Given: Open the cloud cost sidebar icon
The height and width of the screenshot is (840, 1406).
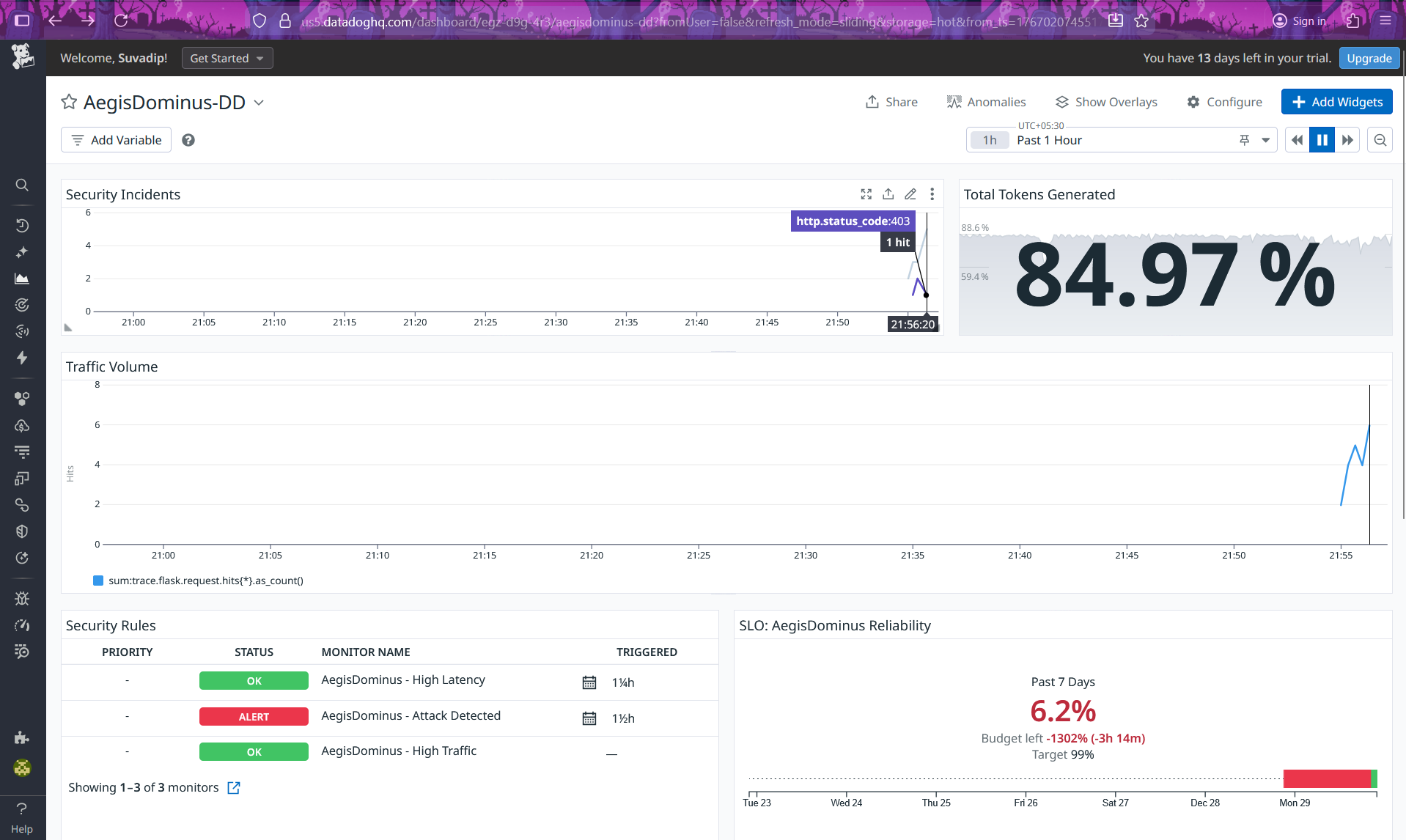Looking at the screenshot, I should click(22, 425).
